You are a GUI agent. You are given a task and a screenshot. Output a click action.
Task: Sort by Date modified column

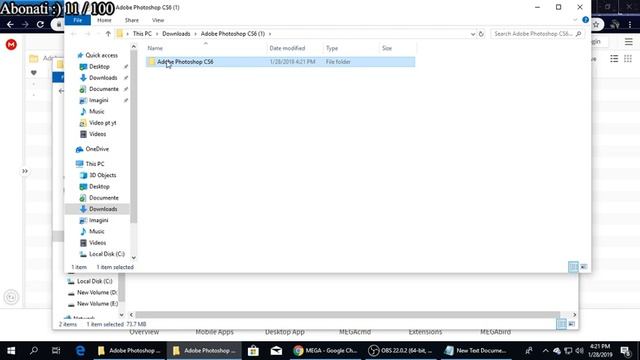coord(287,48)
